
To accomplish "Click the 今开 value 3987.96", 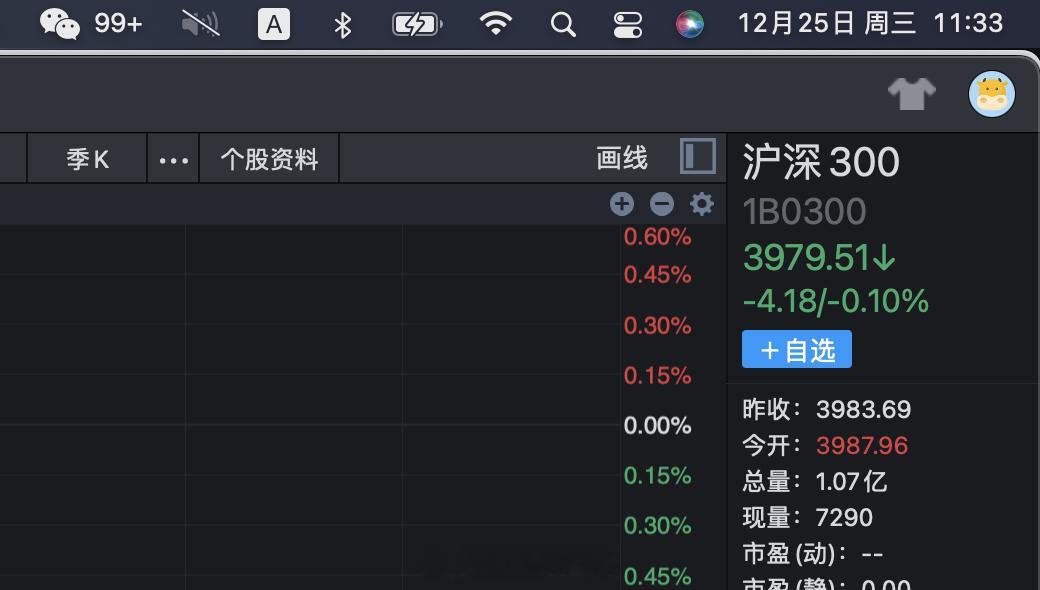I will pyautogui.click(x=862, y=445).
